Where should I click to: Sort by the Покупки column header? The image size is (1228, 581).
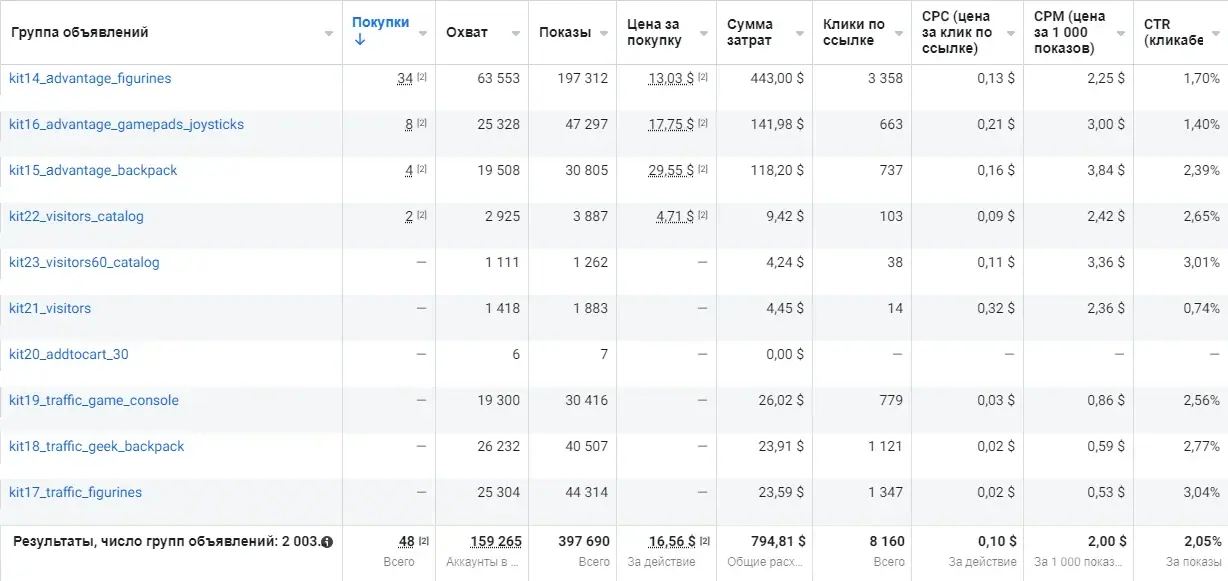tap(380, 23)
